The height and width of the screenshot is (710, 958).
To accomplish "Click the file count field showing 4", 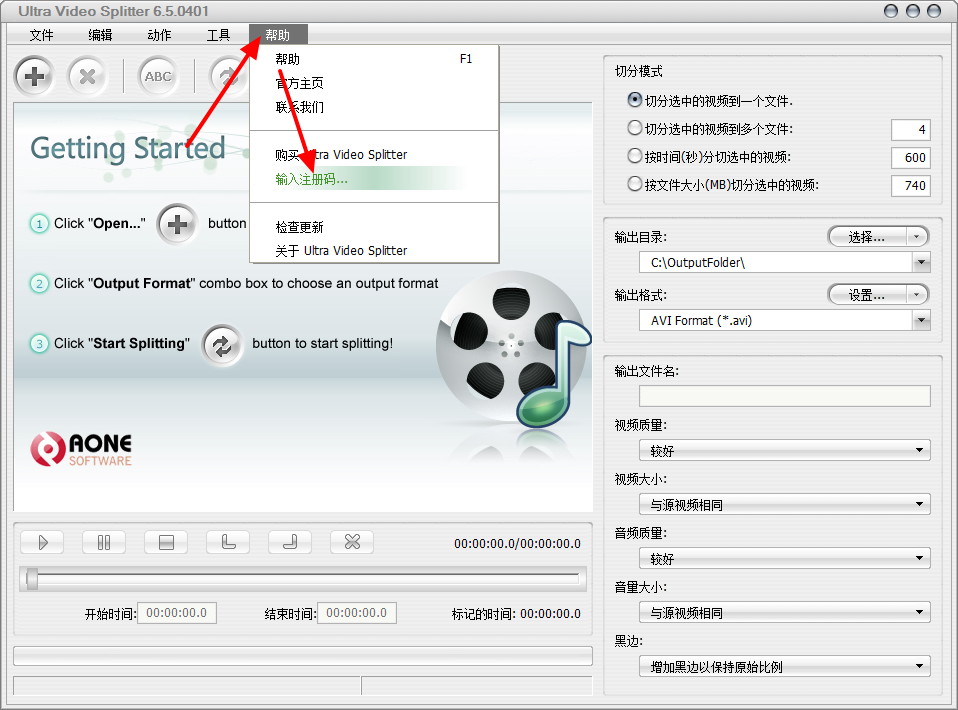I will tap(910, 130).
